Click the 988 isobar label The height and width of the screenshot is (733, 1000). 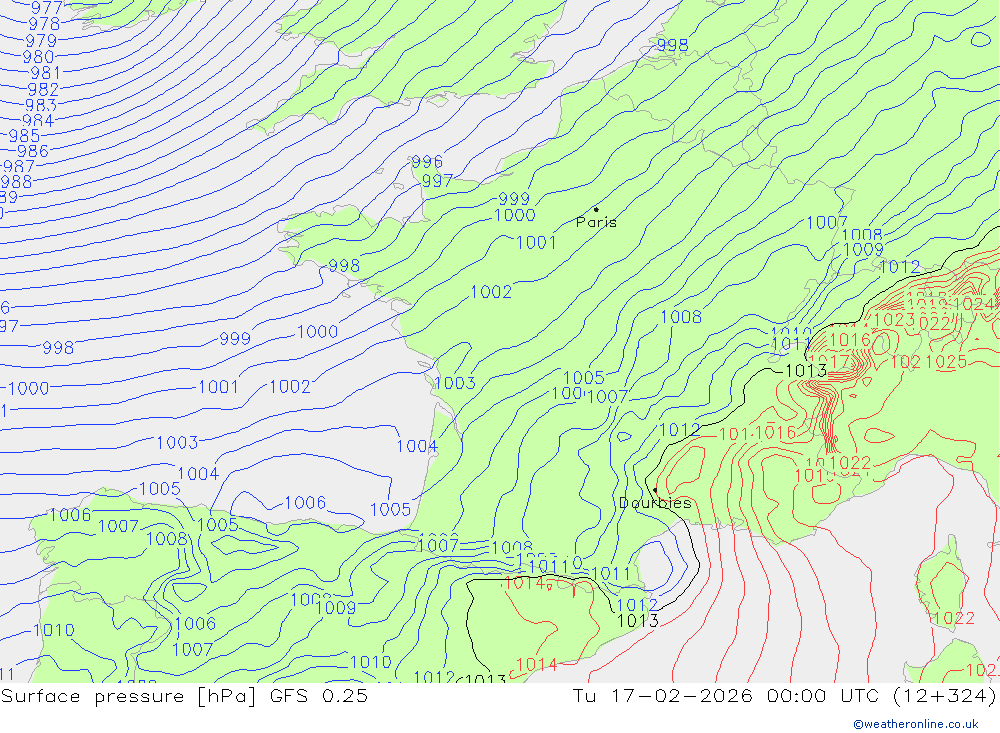[x=16, y=182]
